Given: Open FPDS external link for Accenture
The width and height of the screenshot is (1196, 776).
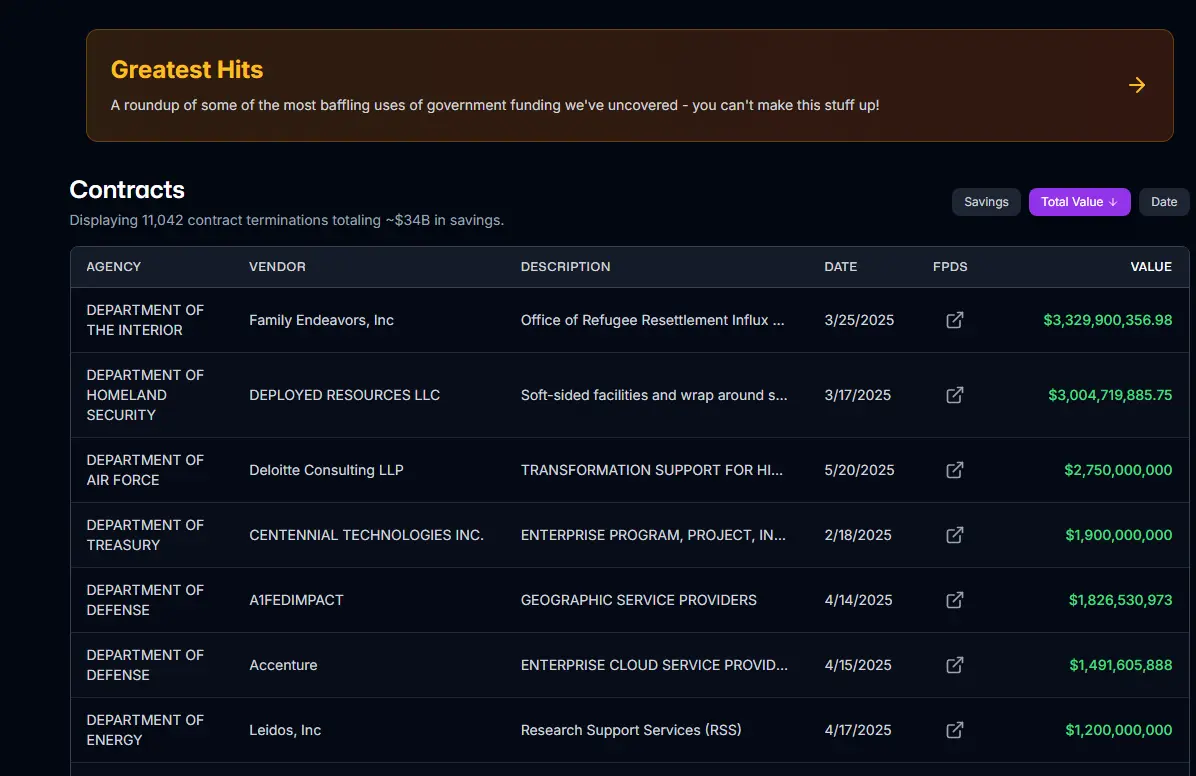Looking at the screenshot, I should tap(955, 665).
